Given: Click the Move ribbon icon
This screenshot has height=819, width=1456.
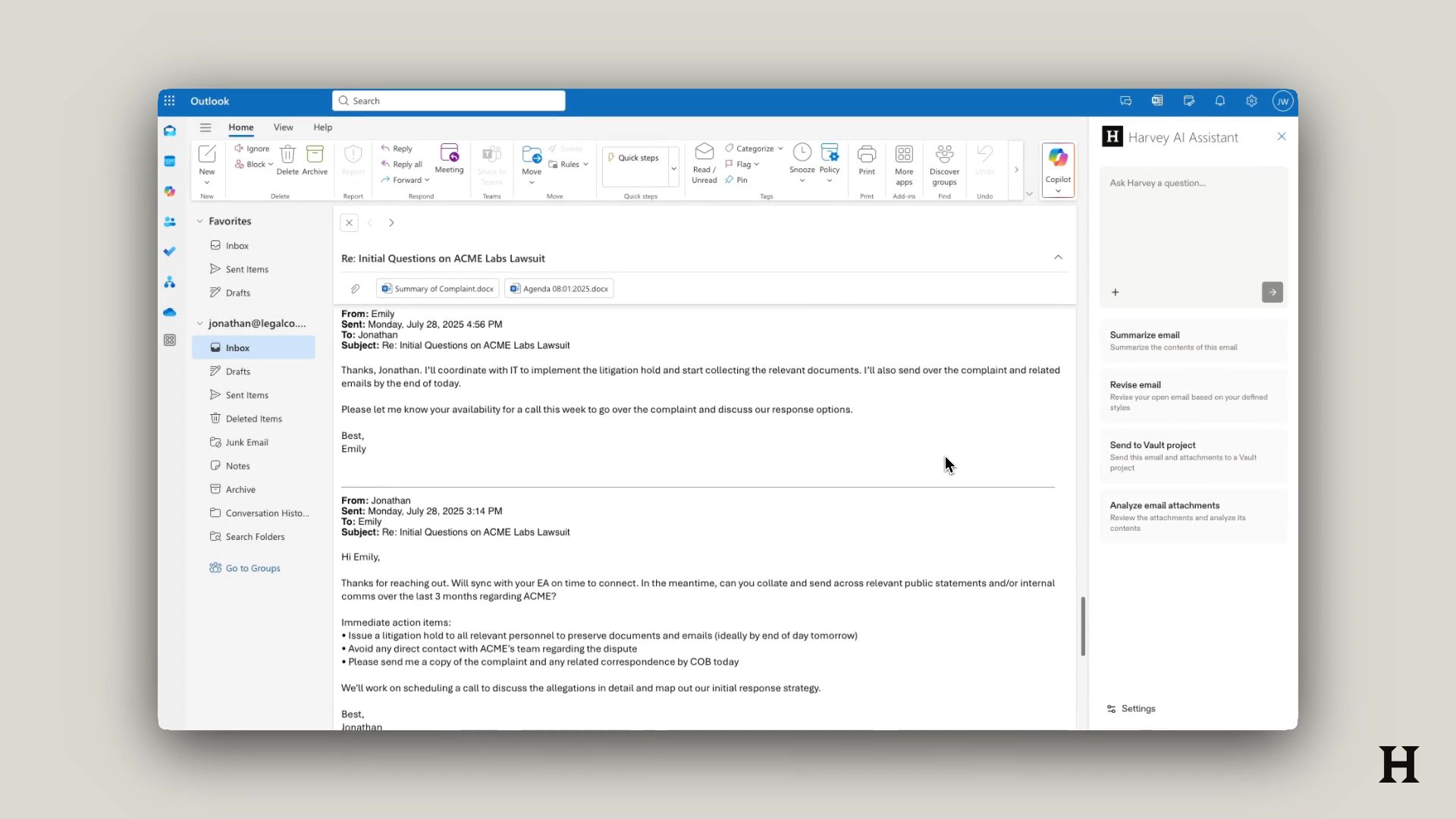Looking at the screenshot, I should coord(532,155).
